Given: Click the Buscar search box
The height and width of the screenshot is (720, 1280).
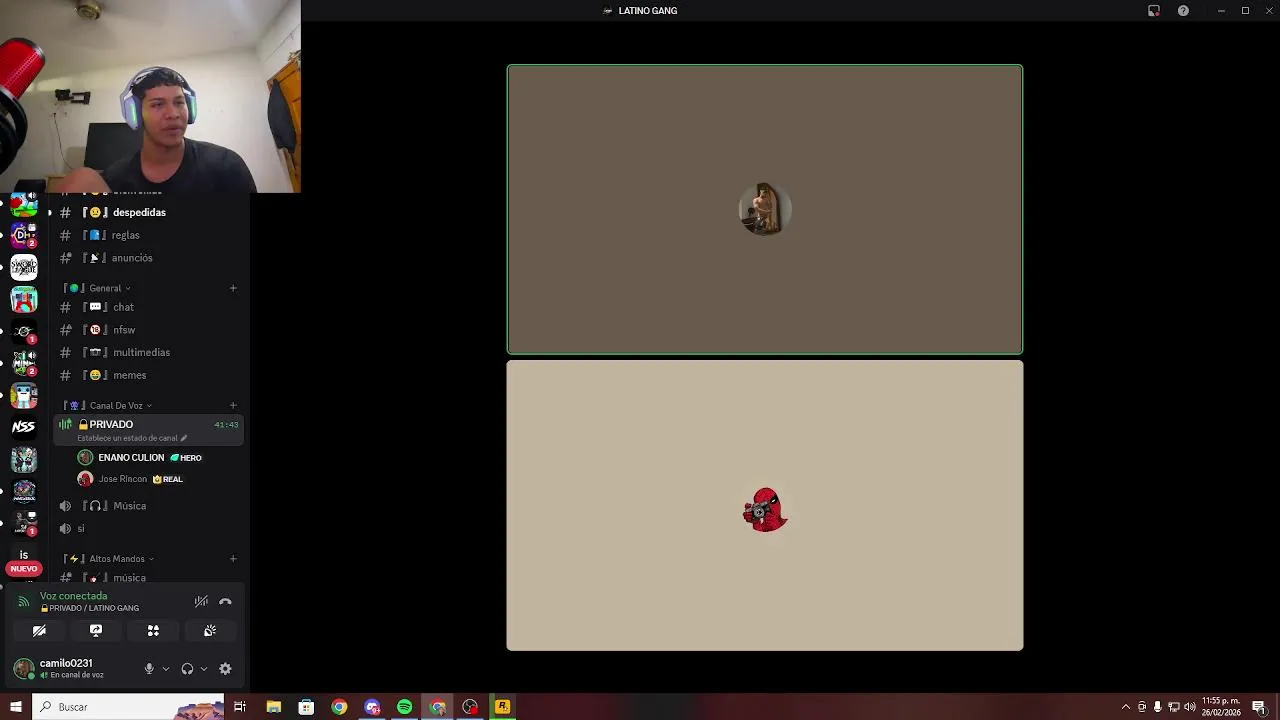Looking at the screenshot, I should [x=128, y=707].
